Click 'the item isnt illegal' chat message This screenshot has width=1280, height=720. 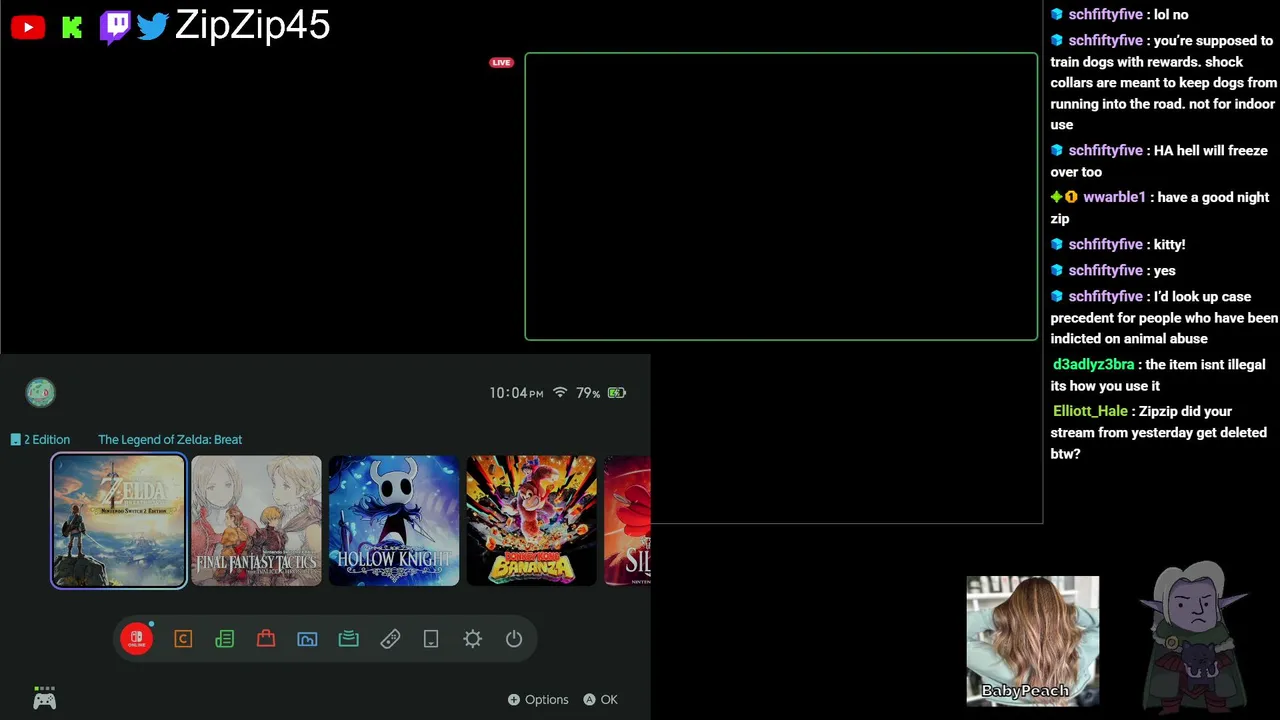coord(1158,375)
